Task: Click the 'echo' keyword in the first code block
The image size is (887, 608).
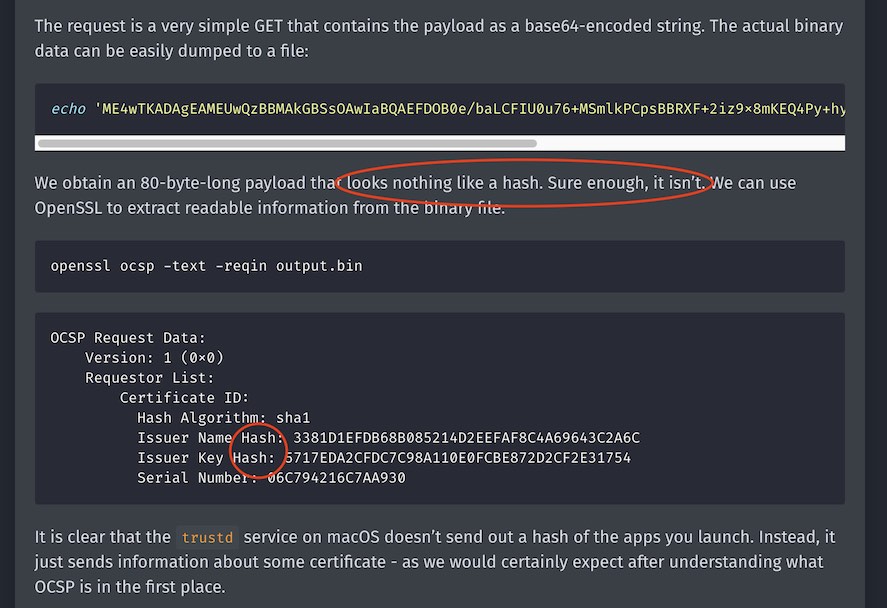Action: 68,108
